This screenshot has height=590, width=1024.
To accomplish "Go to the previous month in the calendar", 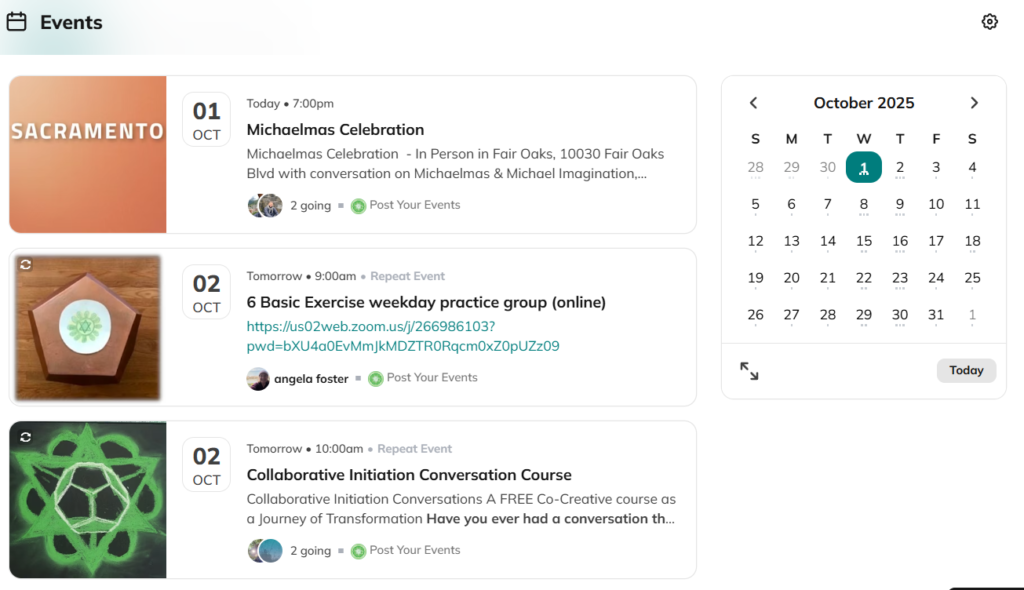I will point(754,103).
